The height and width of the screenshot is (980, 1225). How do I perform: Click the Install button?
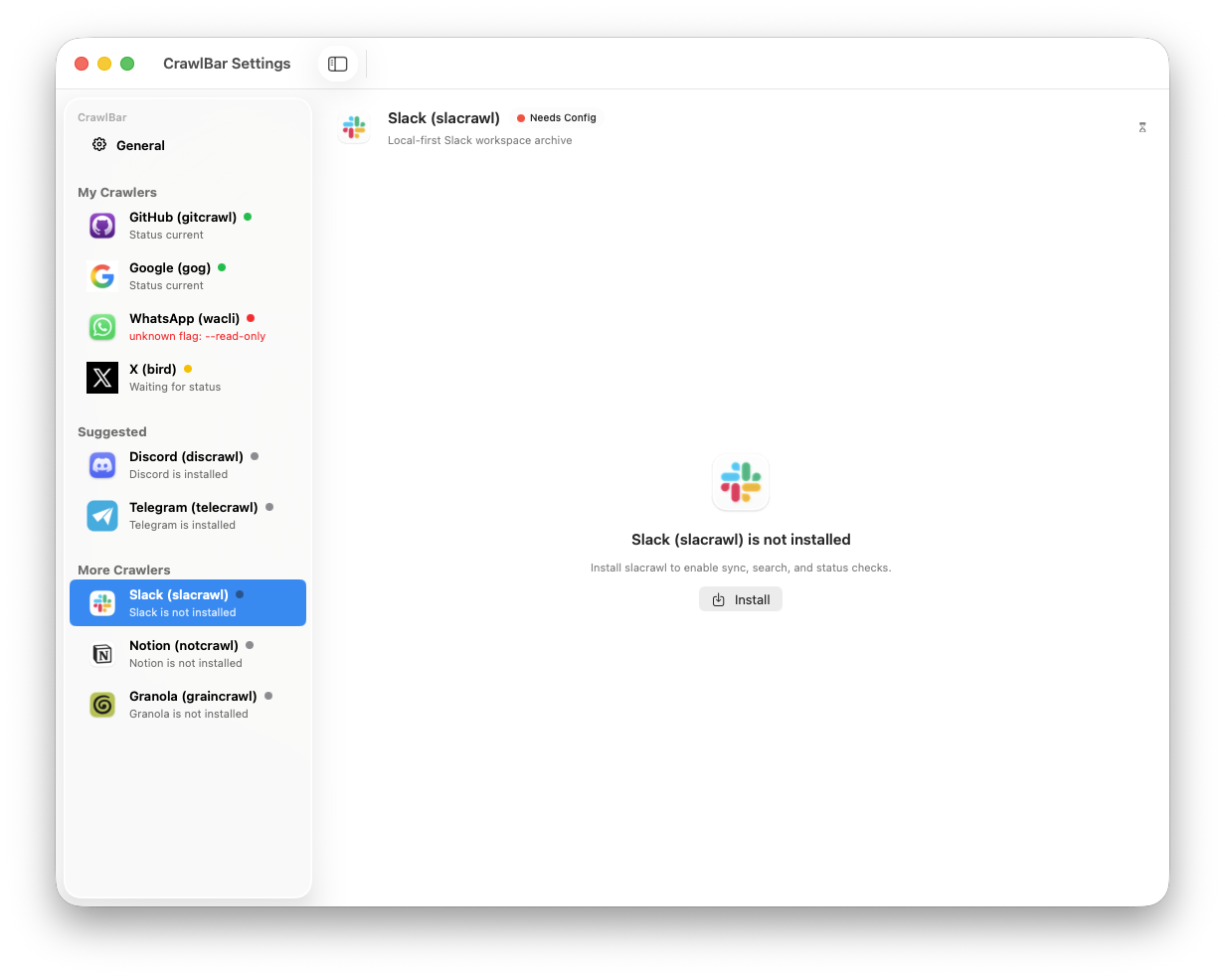[741, 599]
